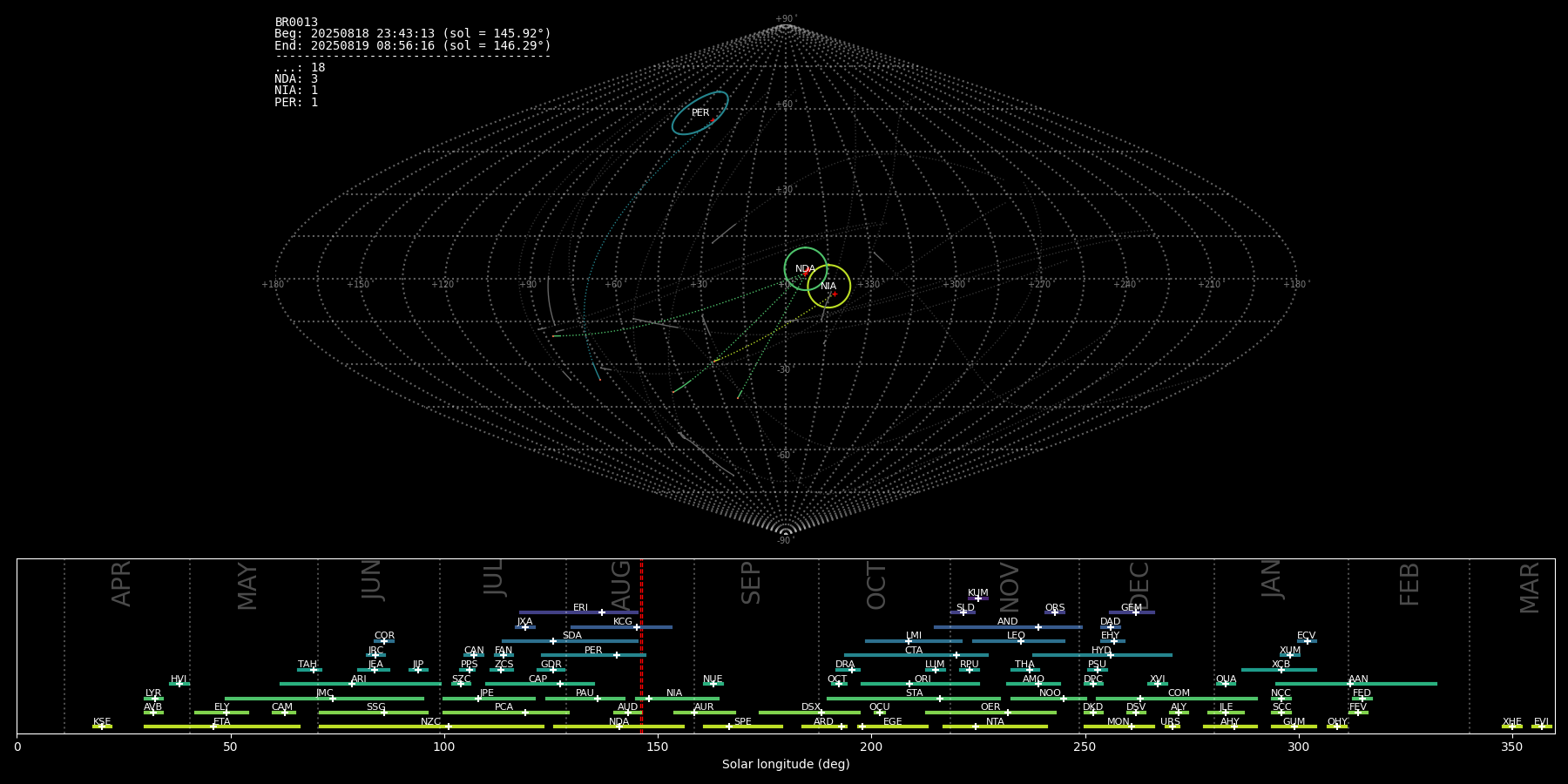Click the ERI shower label in the timeline
The height and width of the screenshot is (784, 1568).
coord(580,608)
